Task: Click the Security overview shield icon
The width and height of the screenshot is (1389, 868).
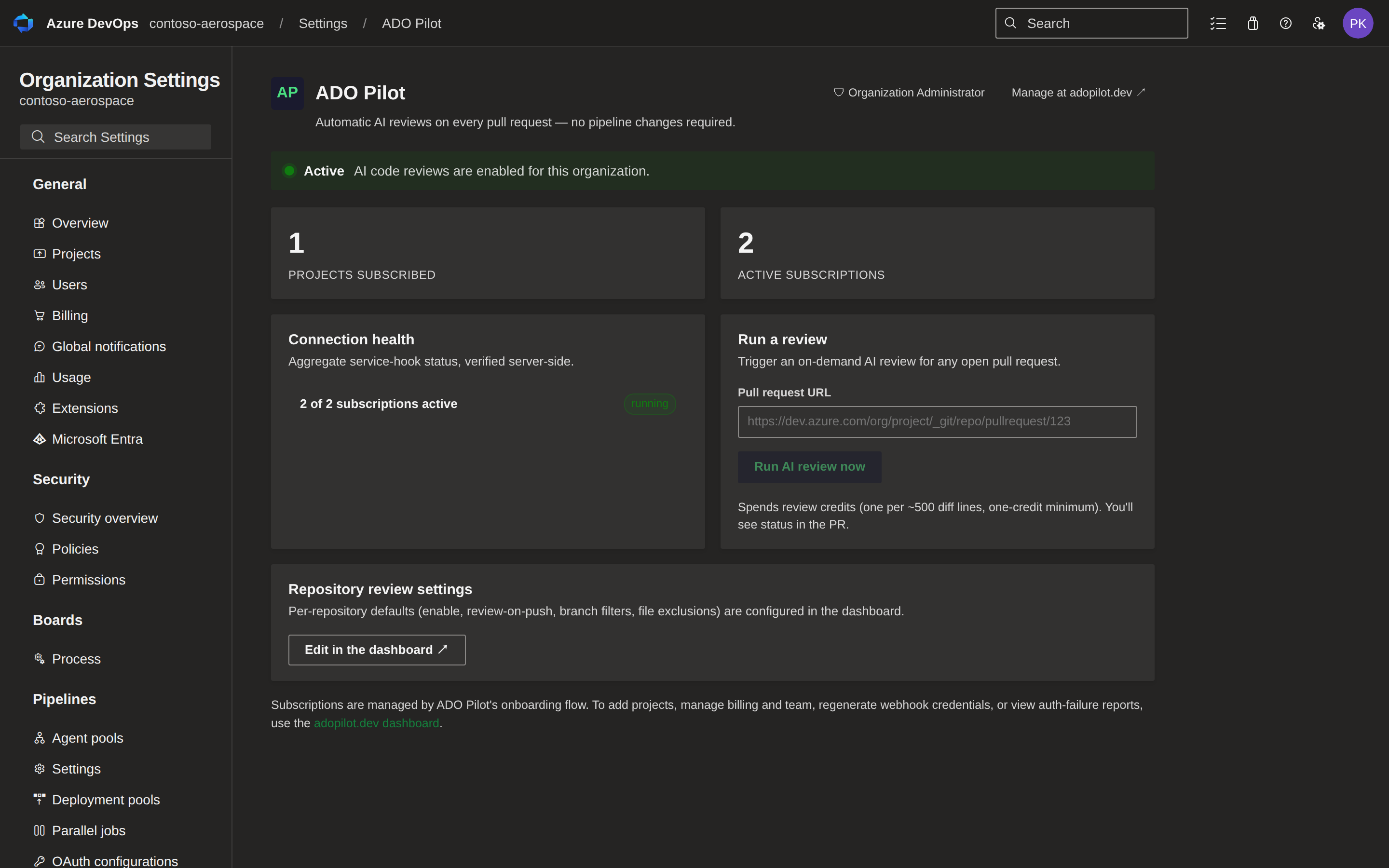Action: (x=39, y=518)
